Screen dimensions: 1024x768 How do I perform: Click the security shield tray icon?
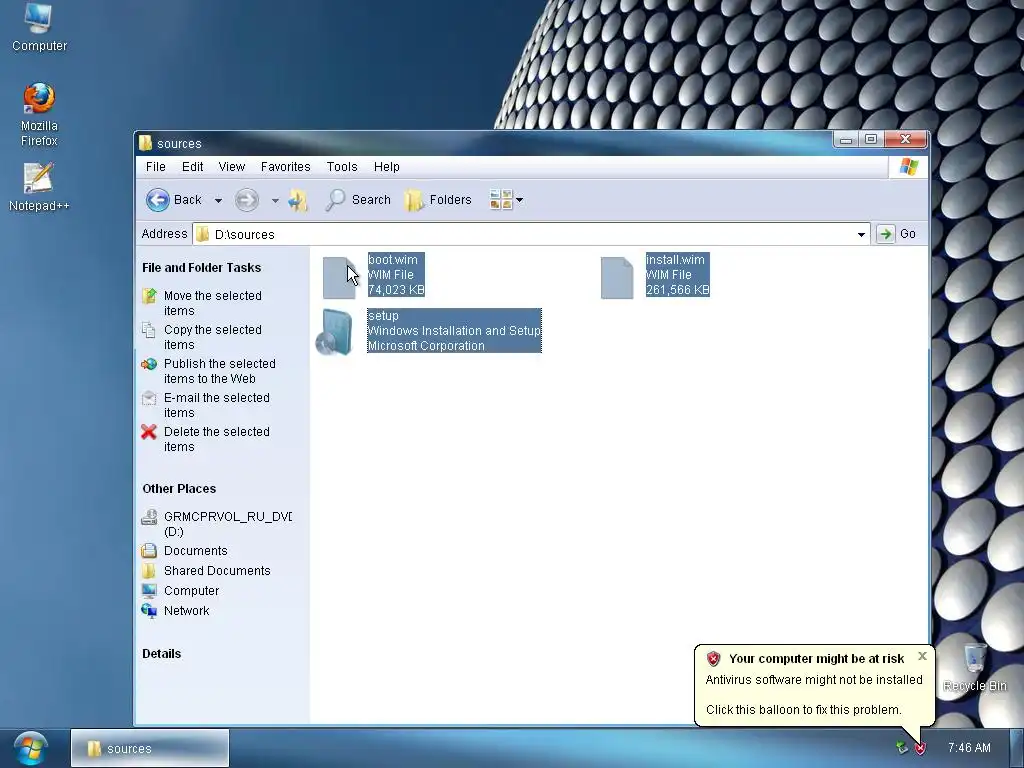tap(920, 748)
